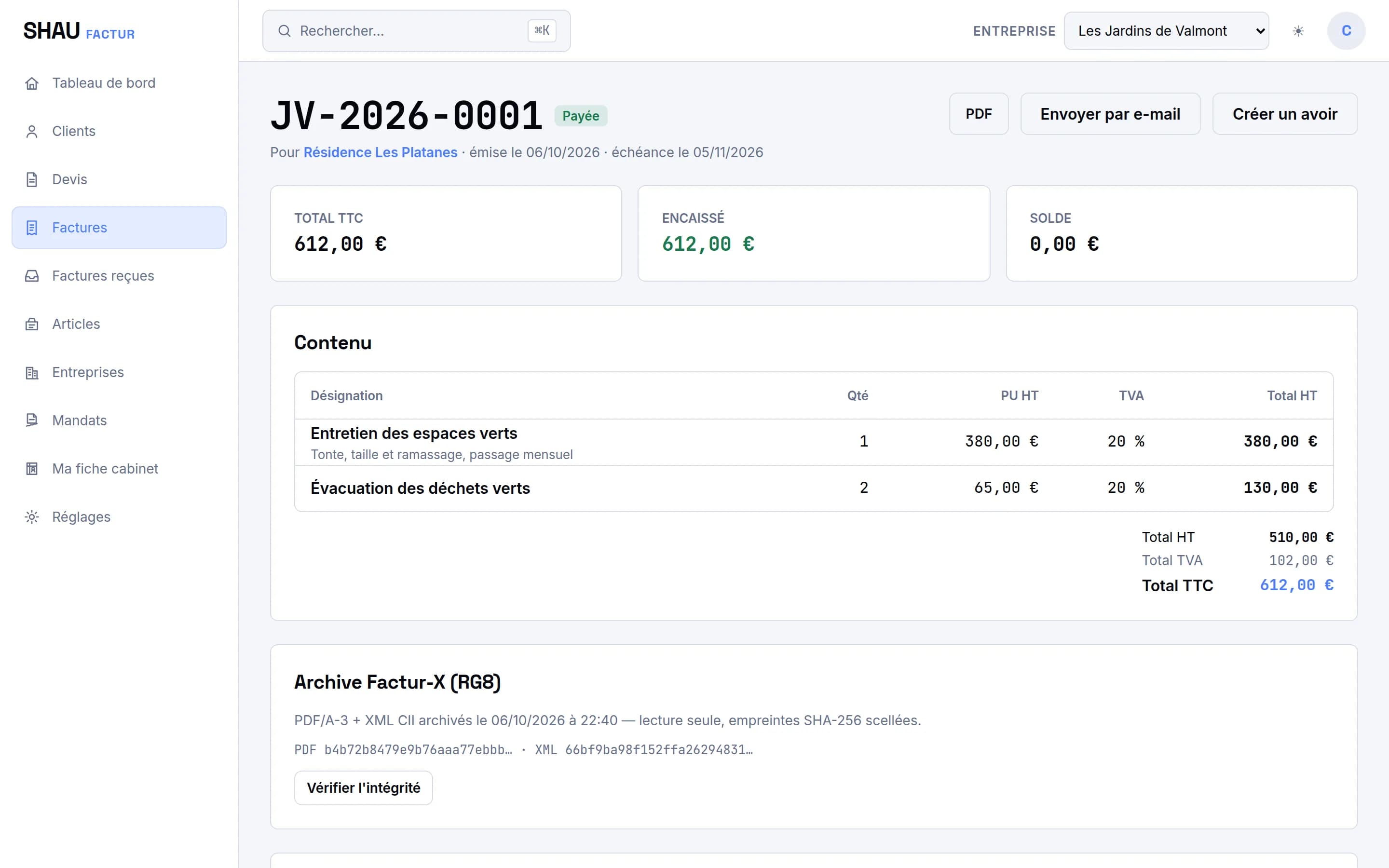This screenshot has width=1389, height=868.
Task: Click the ⌘K shortcut badge
Action: pyautogui.click(x=542, y=31)
